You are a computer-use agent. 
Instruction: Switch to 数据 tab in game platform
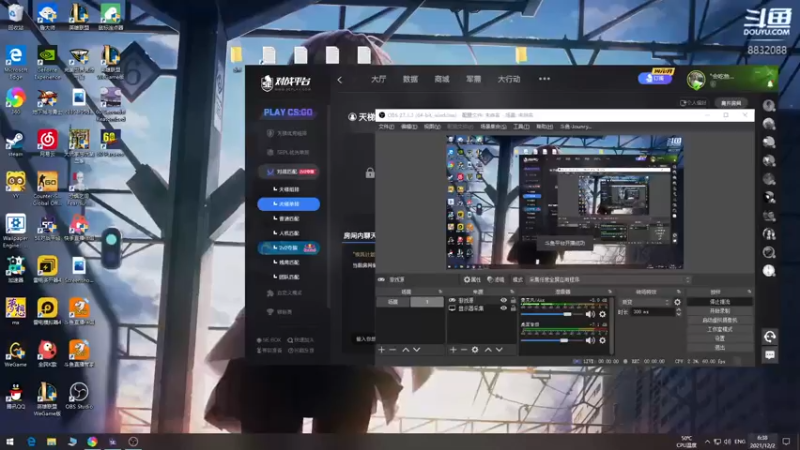click(x=410, y=79)
